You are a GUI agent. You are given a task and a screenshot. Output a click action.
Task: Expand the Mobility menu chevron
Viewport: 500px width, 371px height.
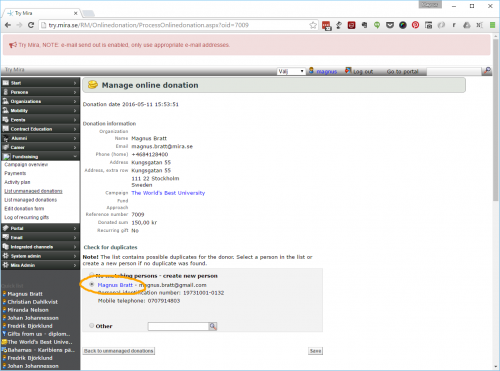click(x=75, y=110)
